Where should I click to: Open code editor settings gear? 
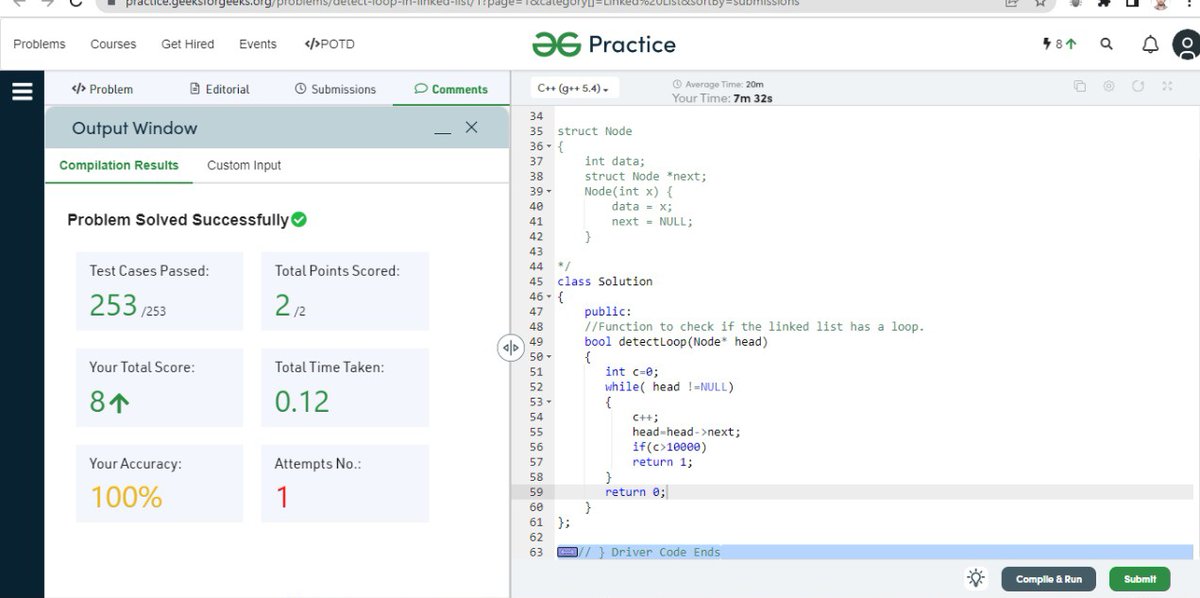pyautogui.click(x=1108, y=86)
